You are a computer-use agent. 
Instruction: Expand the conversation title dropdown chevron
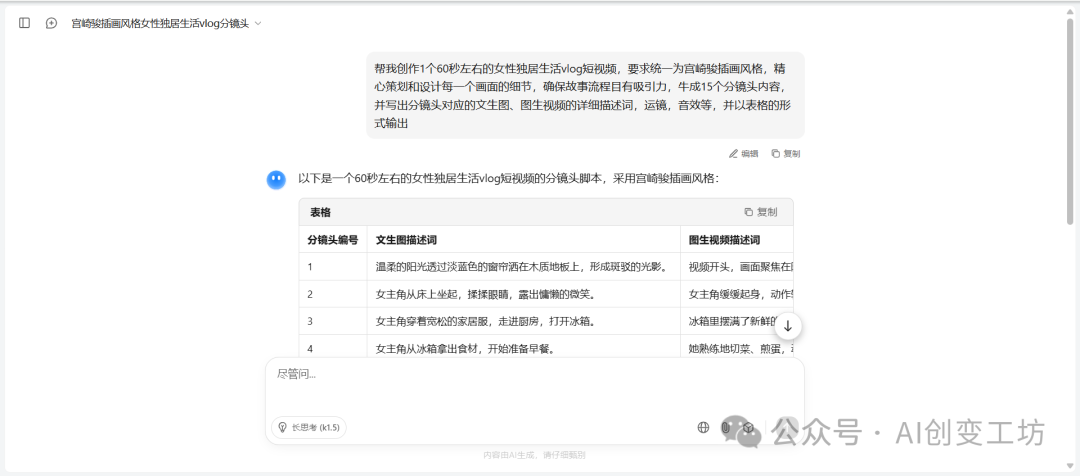[x=258, y=23]
